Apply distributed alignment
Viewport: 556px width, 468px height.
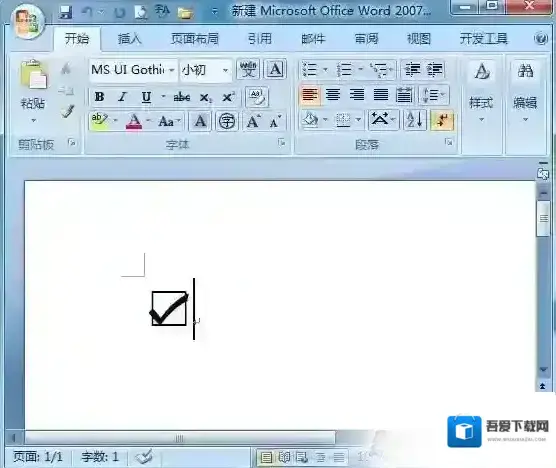404,95
